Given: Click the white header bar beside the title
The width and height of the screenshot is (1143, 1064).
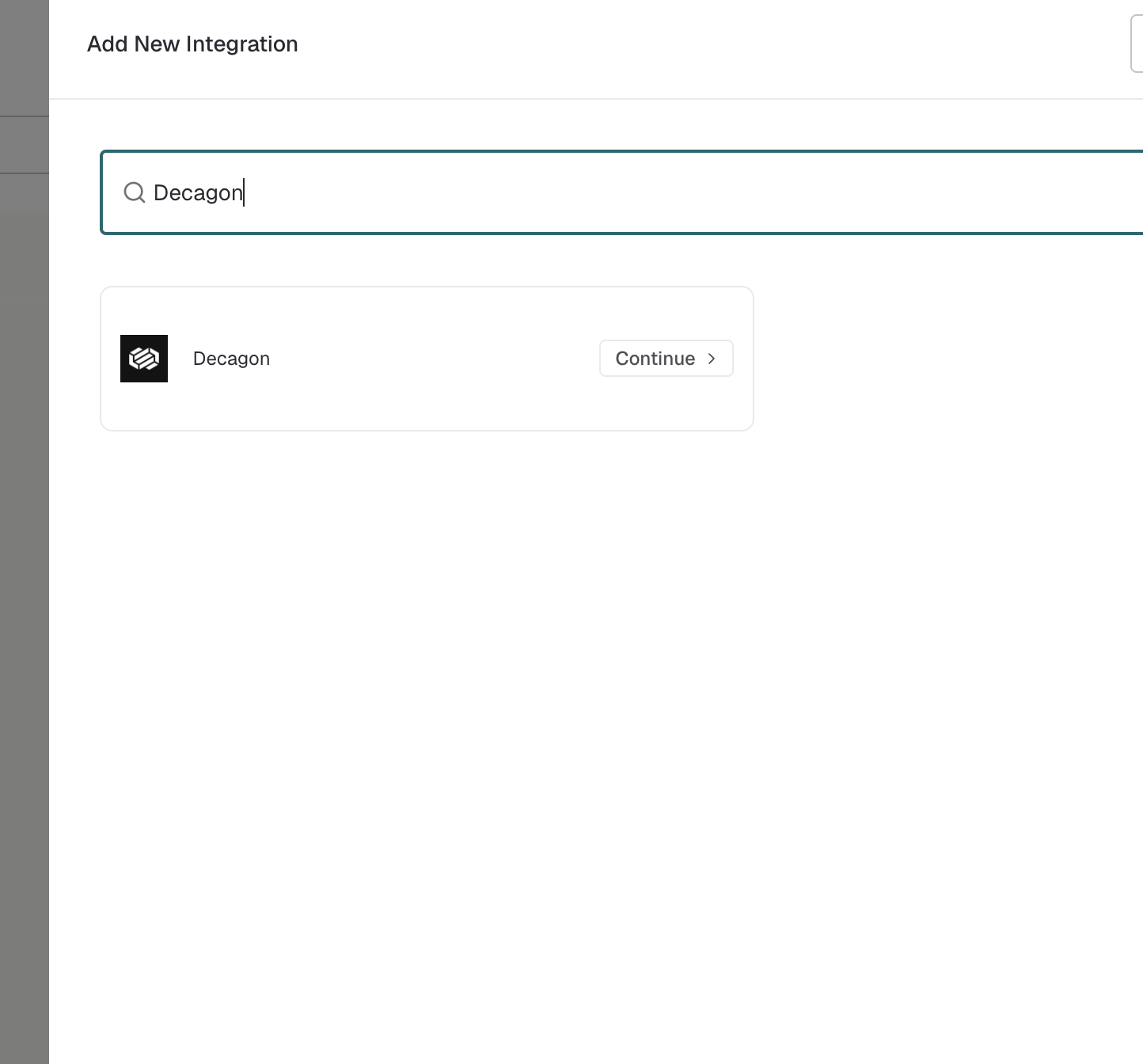Looking at the screenshot, I should (x=712, y=44).
